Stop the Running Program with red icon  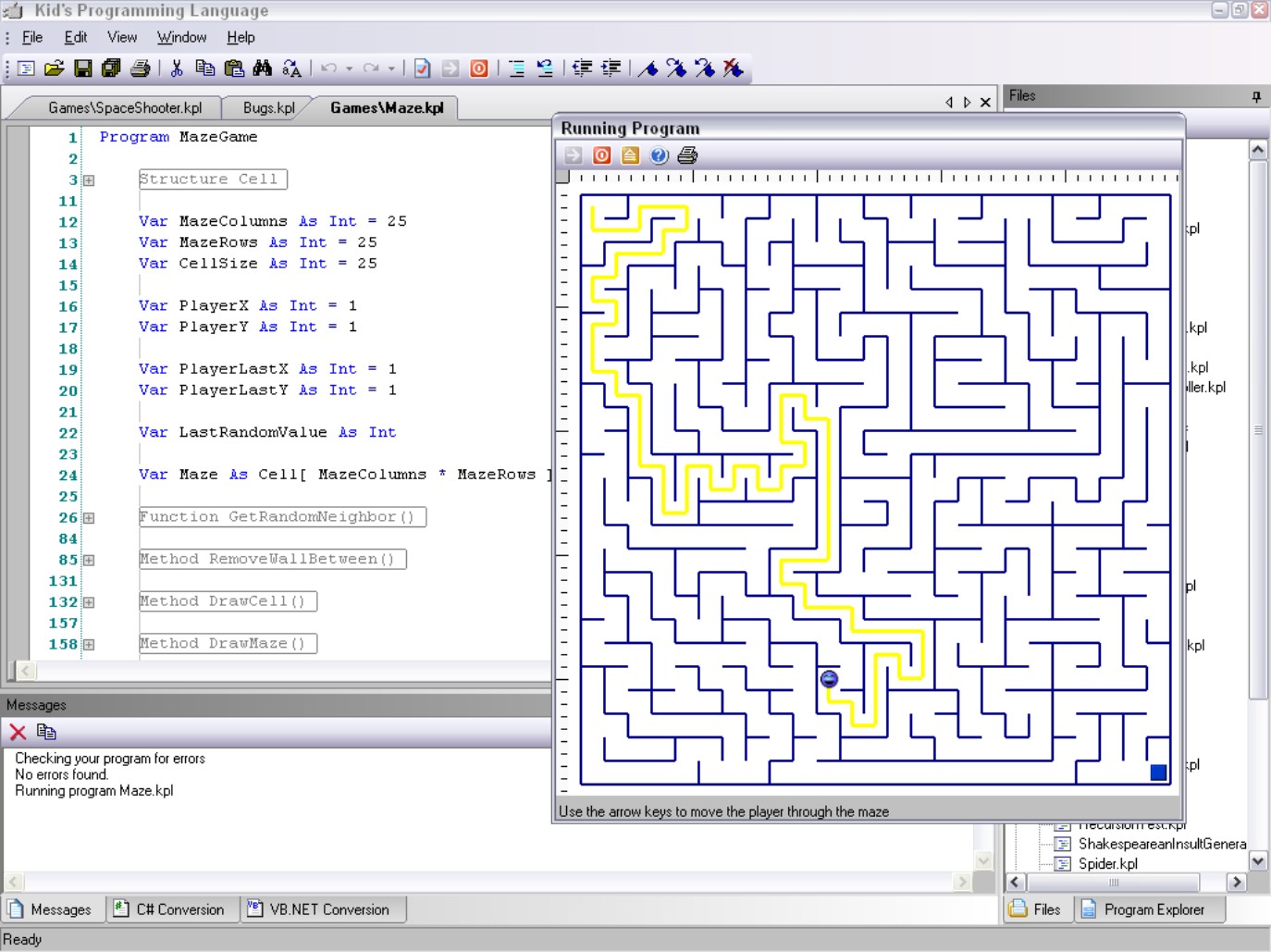602,155
